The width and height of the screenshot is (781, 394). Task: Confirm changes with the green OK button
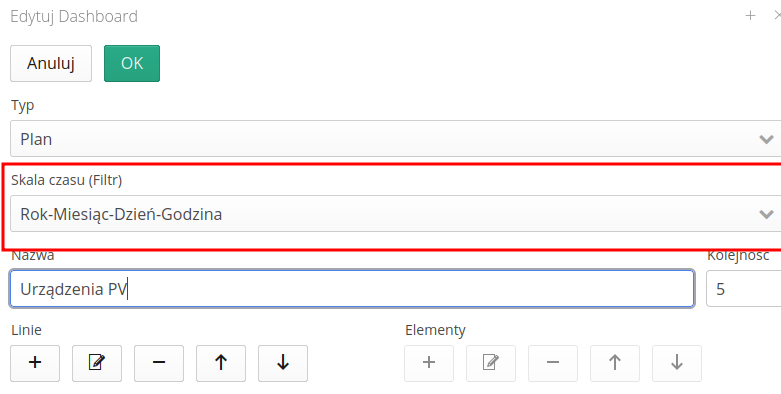tap(132, 63)
